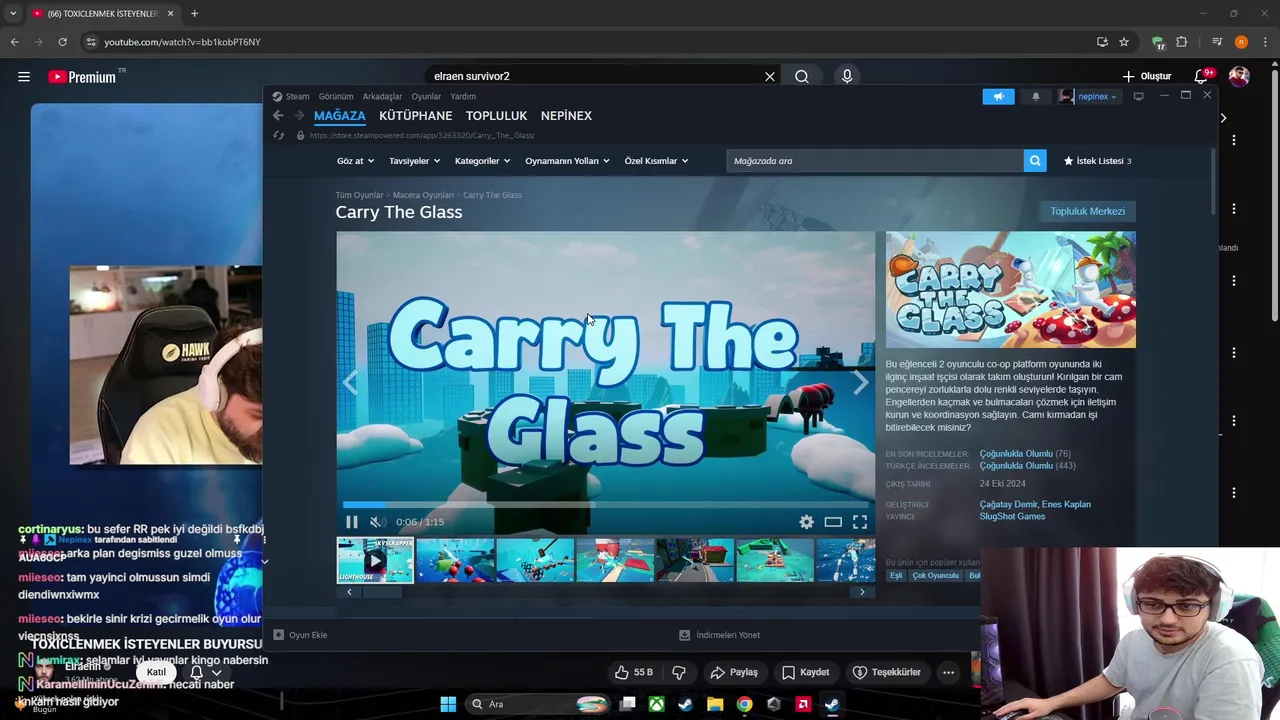The image size is (1280, 720).
Task: Show previous media with left arrow on trailer
Action: pyautogui.click(x=350, y=382)
